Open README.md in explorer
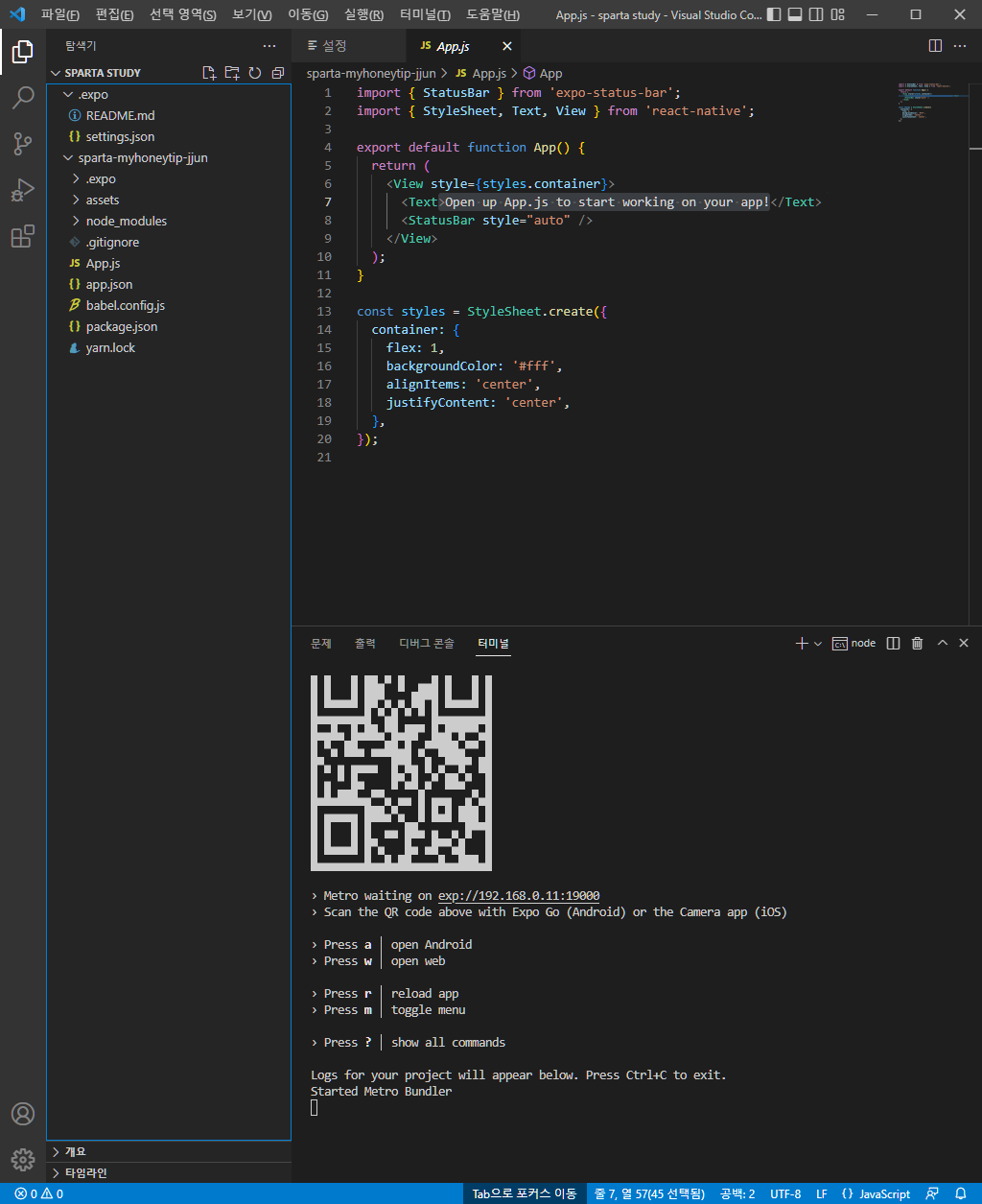Viewport: 982px width, 1204px height. [169, 115]
